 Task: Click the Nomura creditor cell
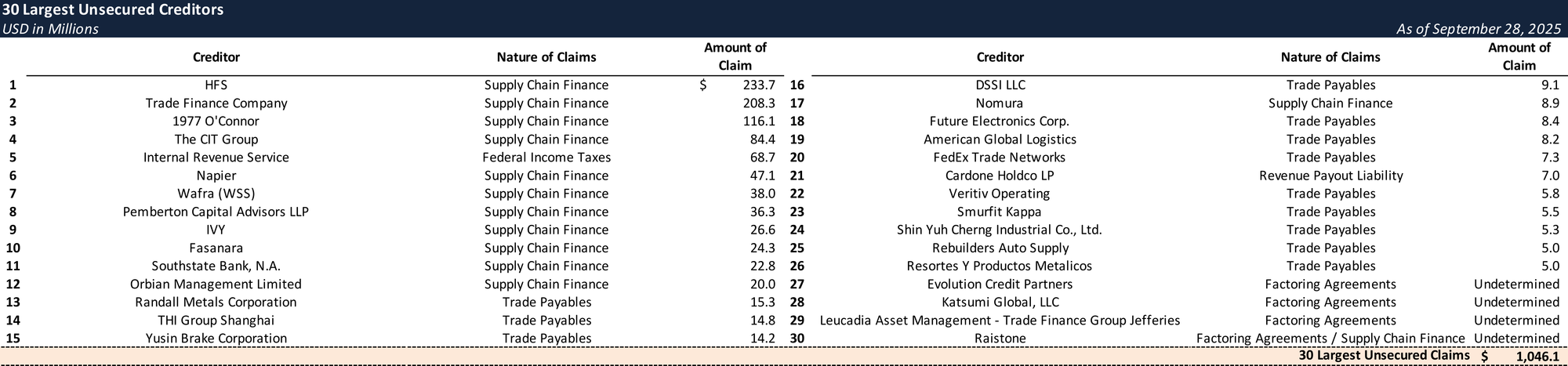click(x=1000, y=103)
